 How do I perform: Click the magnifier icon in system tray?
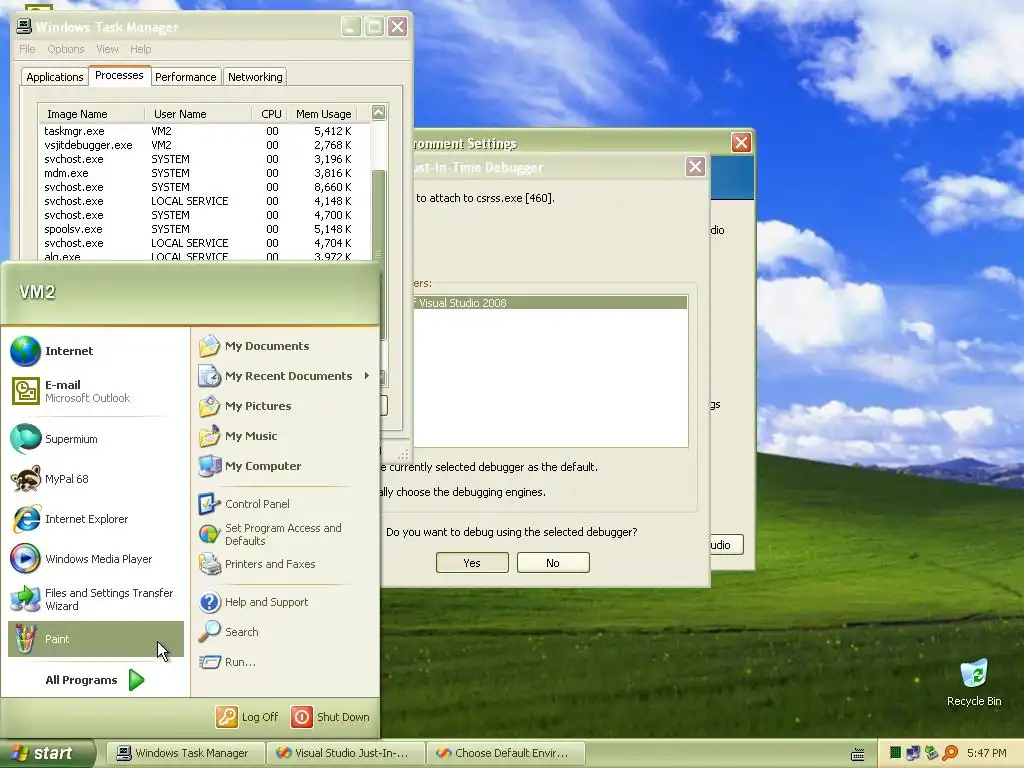[950, 753]
